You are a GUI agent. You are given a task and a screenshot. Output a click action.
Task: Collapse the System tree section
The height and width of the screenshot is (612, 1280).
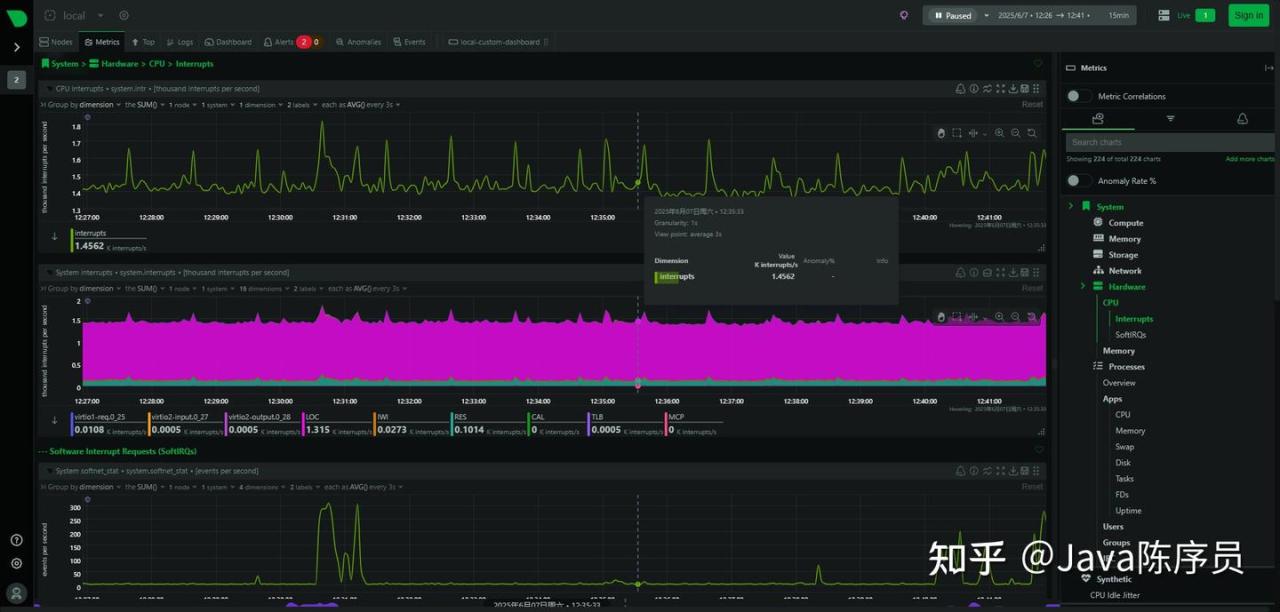click(1070, 207)
